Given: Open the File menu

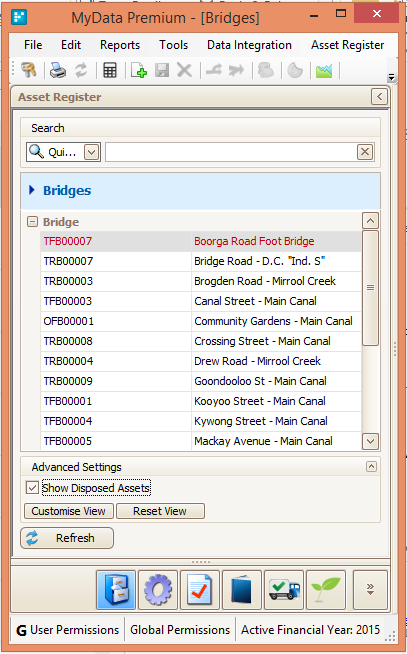Looking at the screenshot, I should coord(33,45).
